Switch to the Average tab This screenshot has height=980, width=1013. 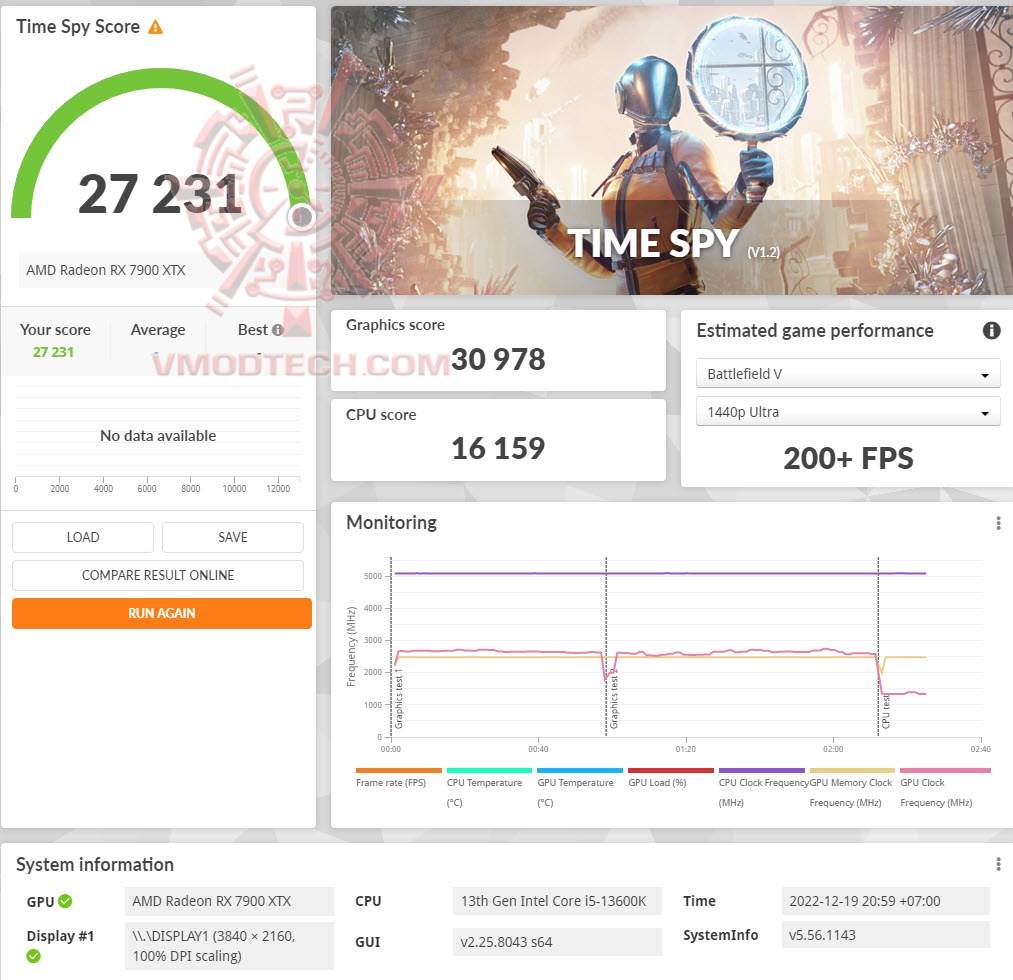158,329
